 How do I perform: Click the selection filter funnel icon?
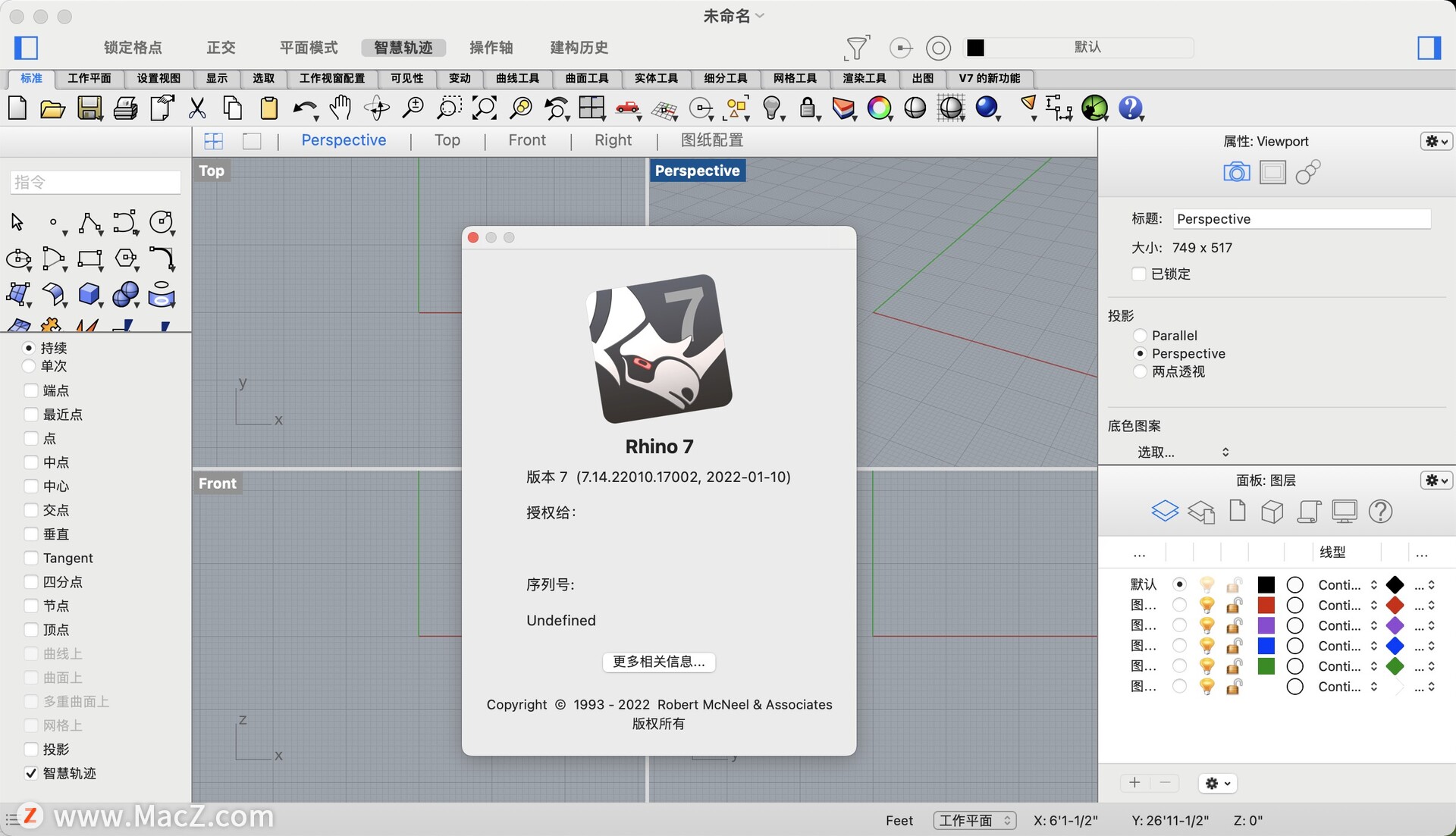[x=857, y=48]
